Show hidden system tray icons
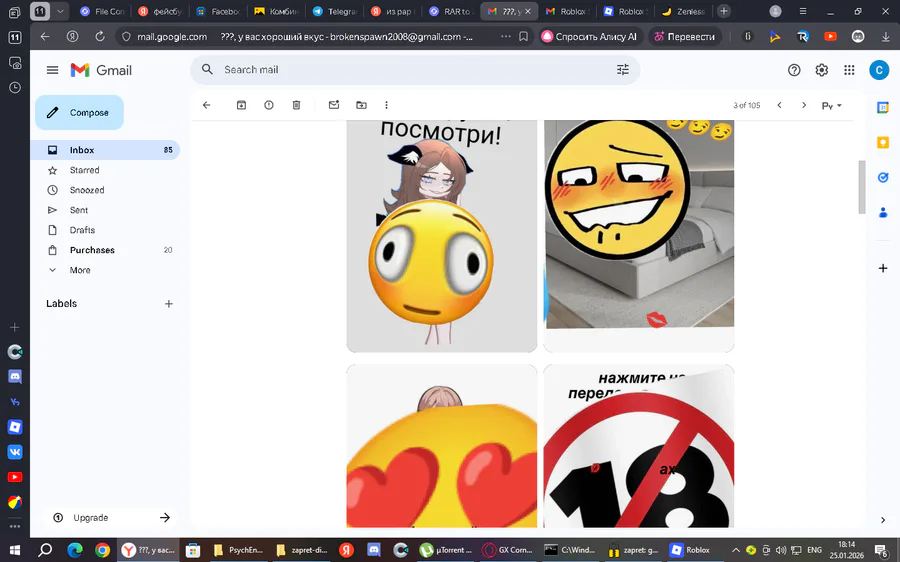 coord(735,550)
